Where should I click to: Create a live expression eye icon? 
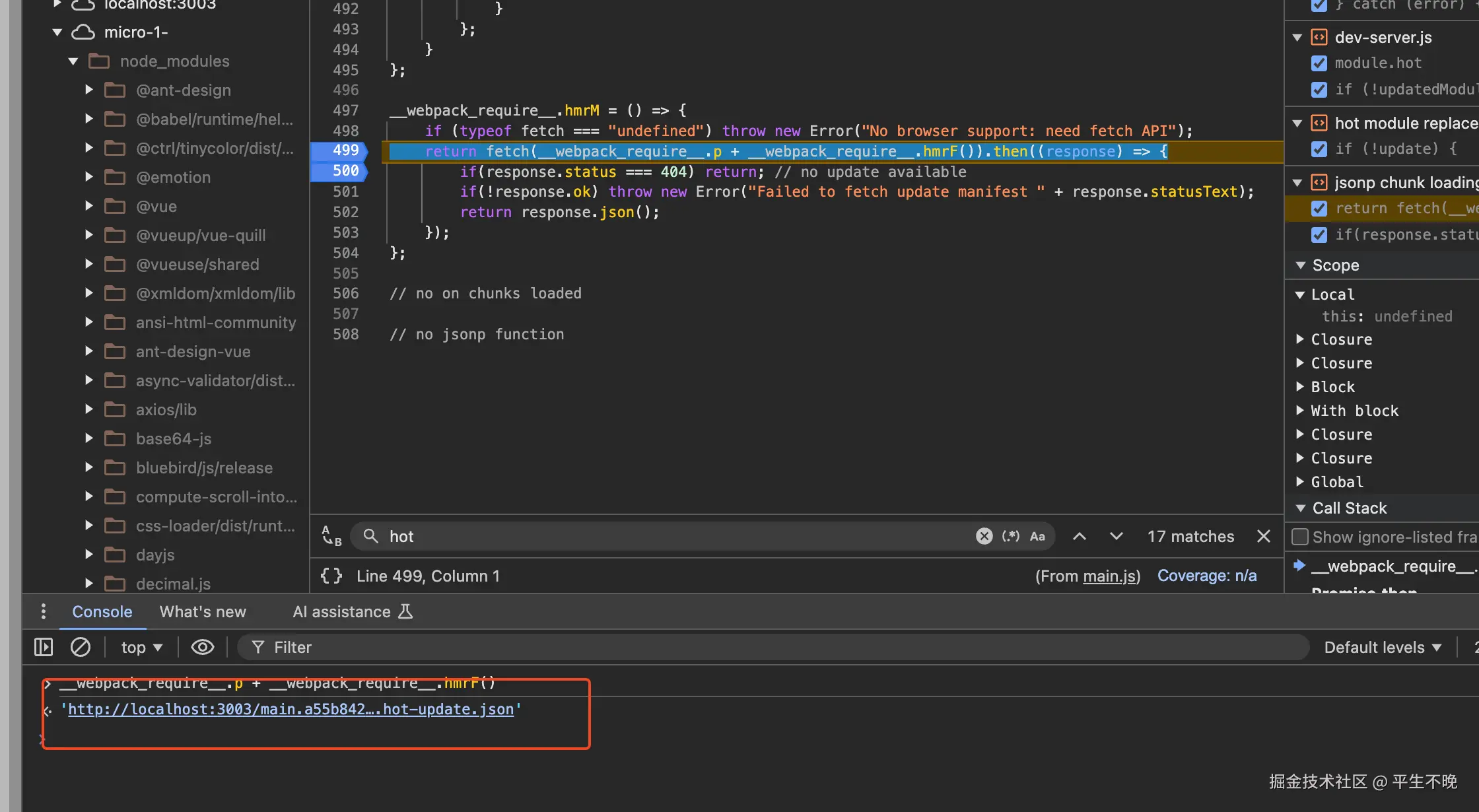coord(203,647)
